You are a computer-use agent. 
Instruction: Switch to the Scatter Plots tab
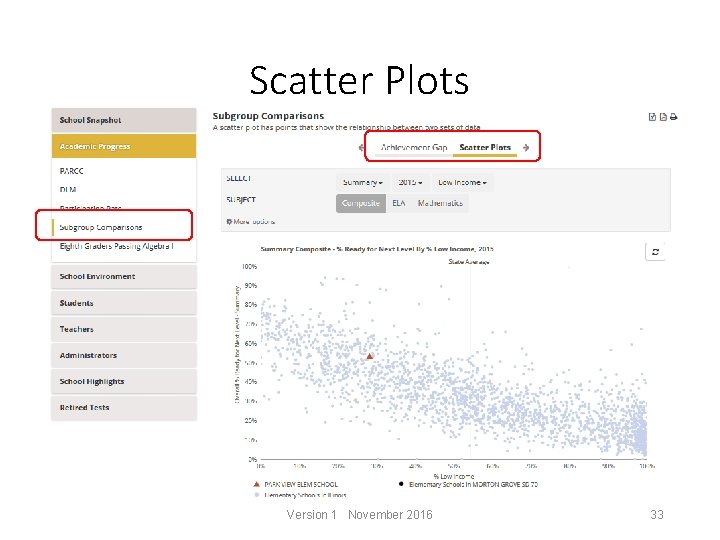pos(485,147)
